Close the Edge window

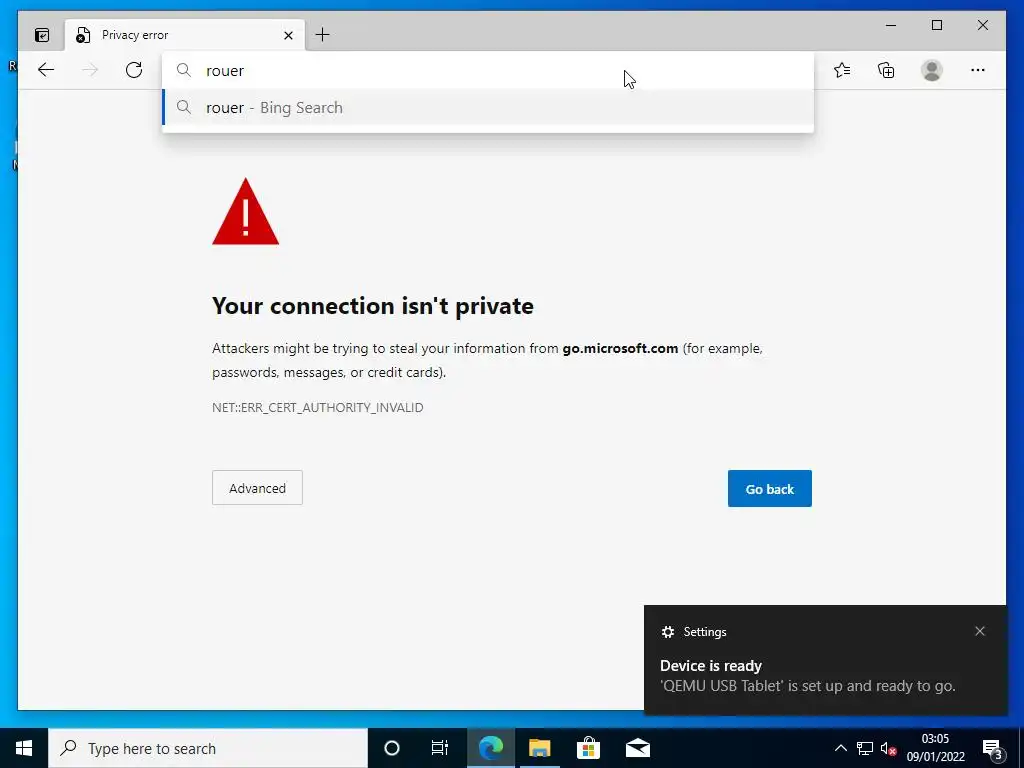pos(982,25)
